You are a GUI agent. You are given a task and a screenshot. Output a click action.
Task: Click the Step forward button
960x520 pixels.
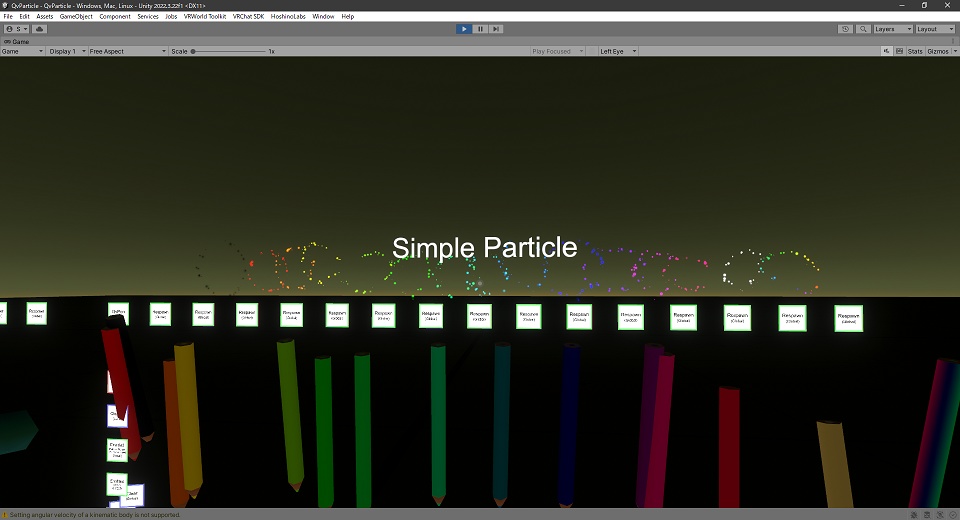pyautogui.click(x=496, y=29)
